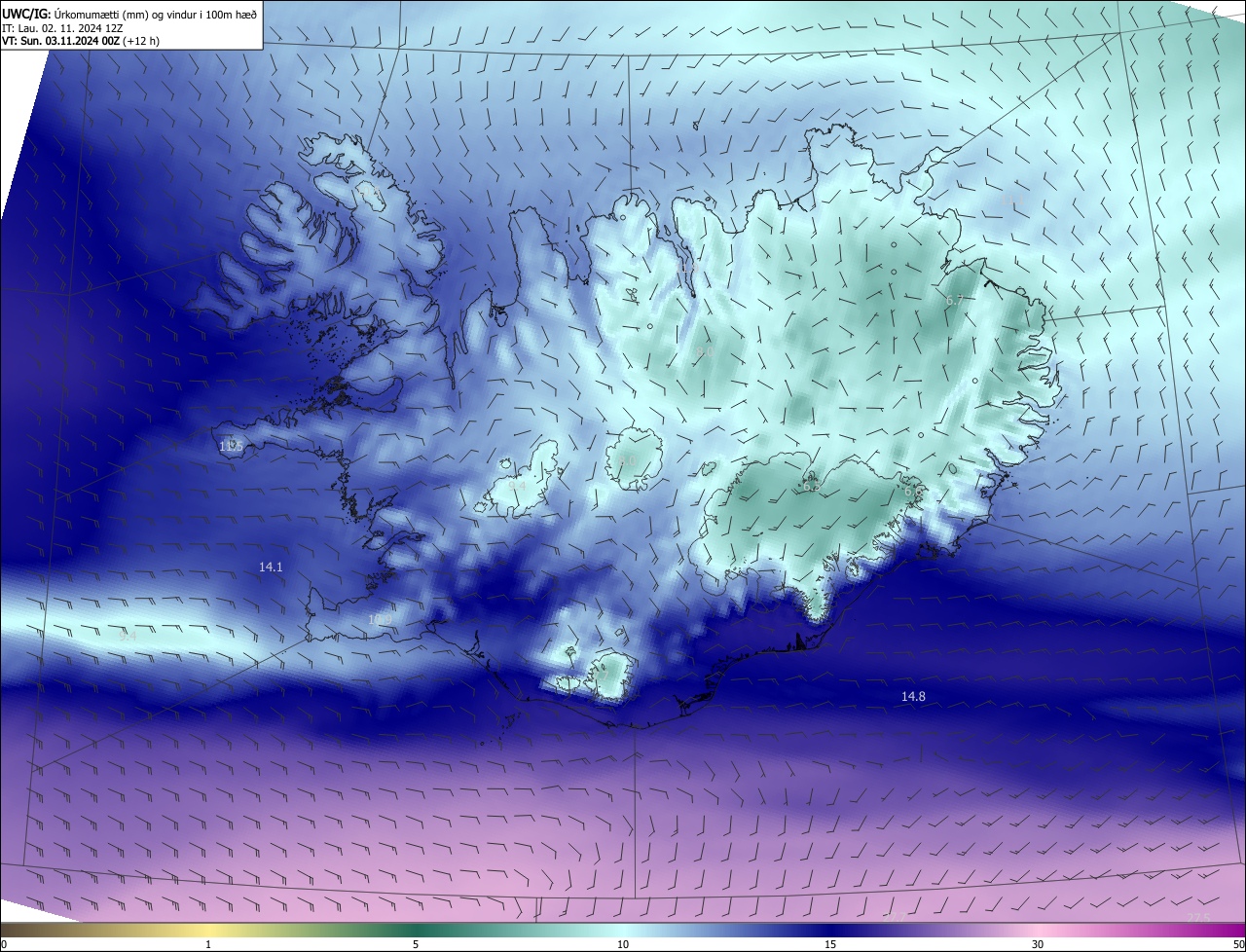
Task: Click the 5 tick on the colour scale
Action: [416, 944]
